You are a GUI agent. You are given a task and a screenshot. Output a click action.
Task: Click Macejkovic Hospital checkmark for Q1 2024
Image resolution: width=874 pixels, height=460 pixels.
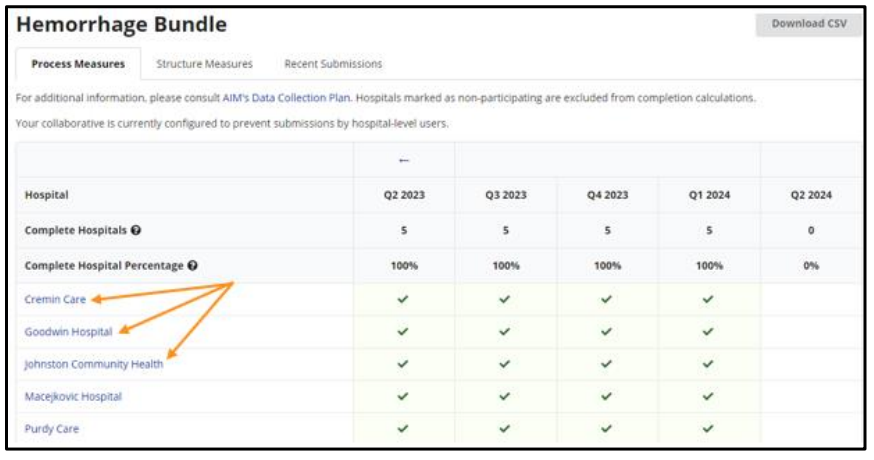click(x=708, y=396)
